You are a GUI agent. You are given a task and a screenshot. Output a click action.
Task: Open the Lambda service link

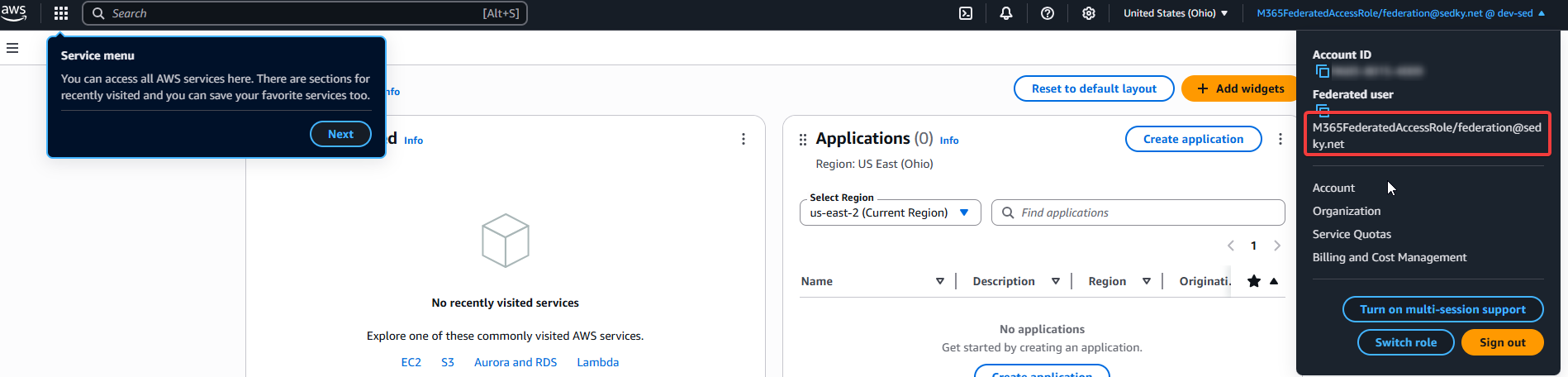tap(598, 362)
